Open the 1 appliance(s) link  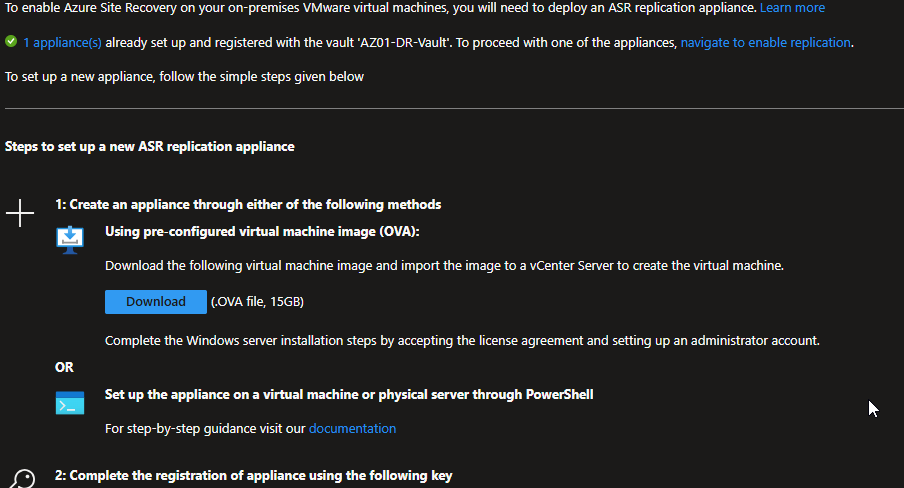(62, 43)
